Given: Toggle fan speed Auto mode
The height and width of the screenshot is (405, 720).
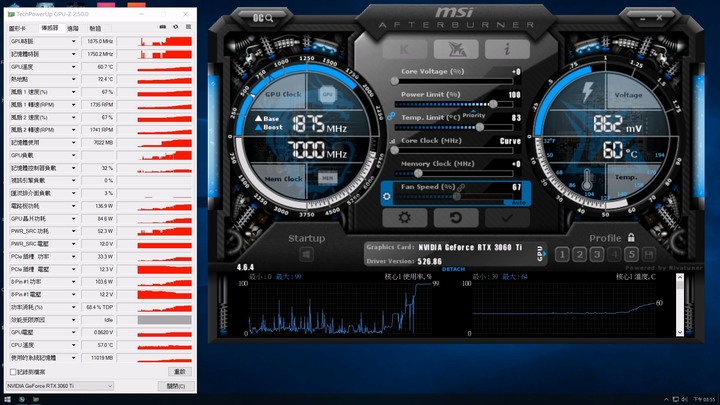Looking at the screenshot, I should [518, 202].
